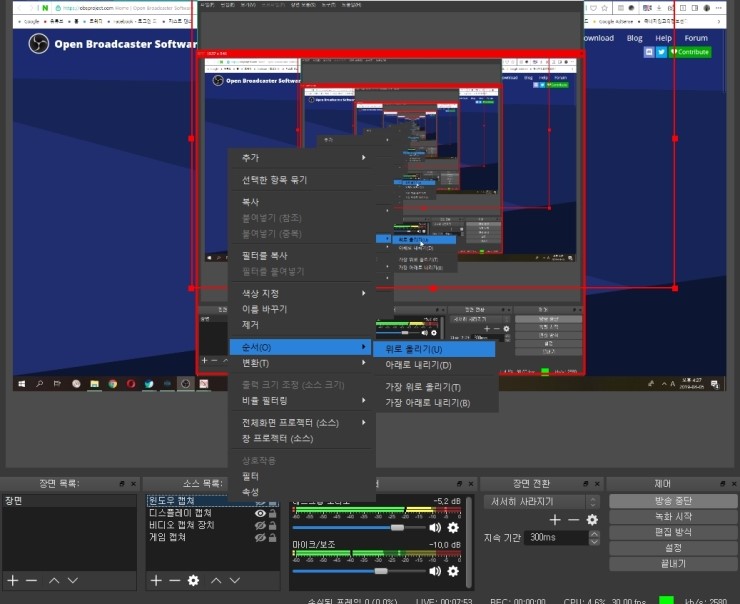Adjust desktop audio volume slider

[x=397, y=528]
